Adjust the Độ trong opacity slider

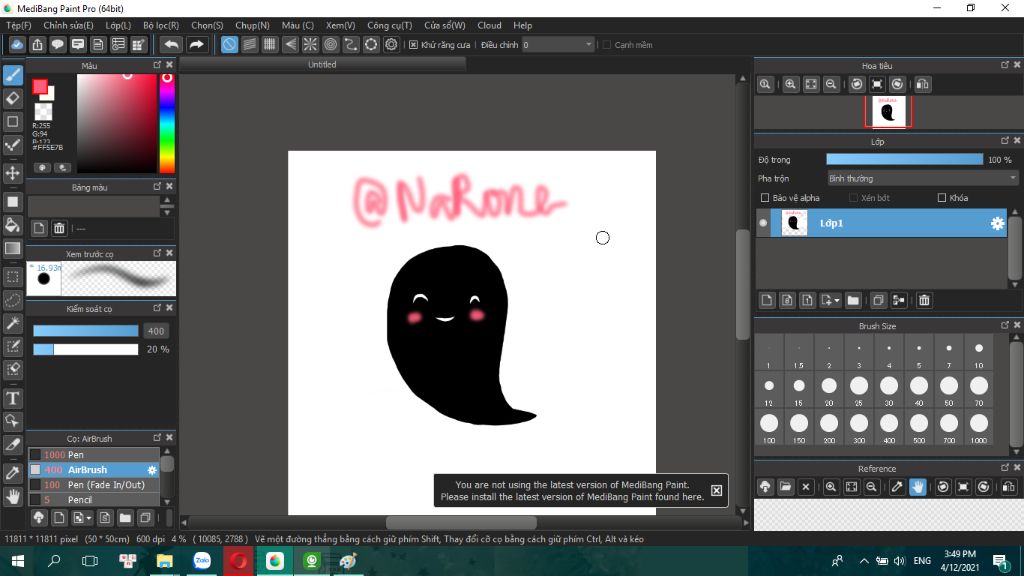[x=904, y=159]
